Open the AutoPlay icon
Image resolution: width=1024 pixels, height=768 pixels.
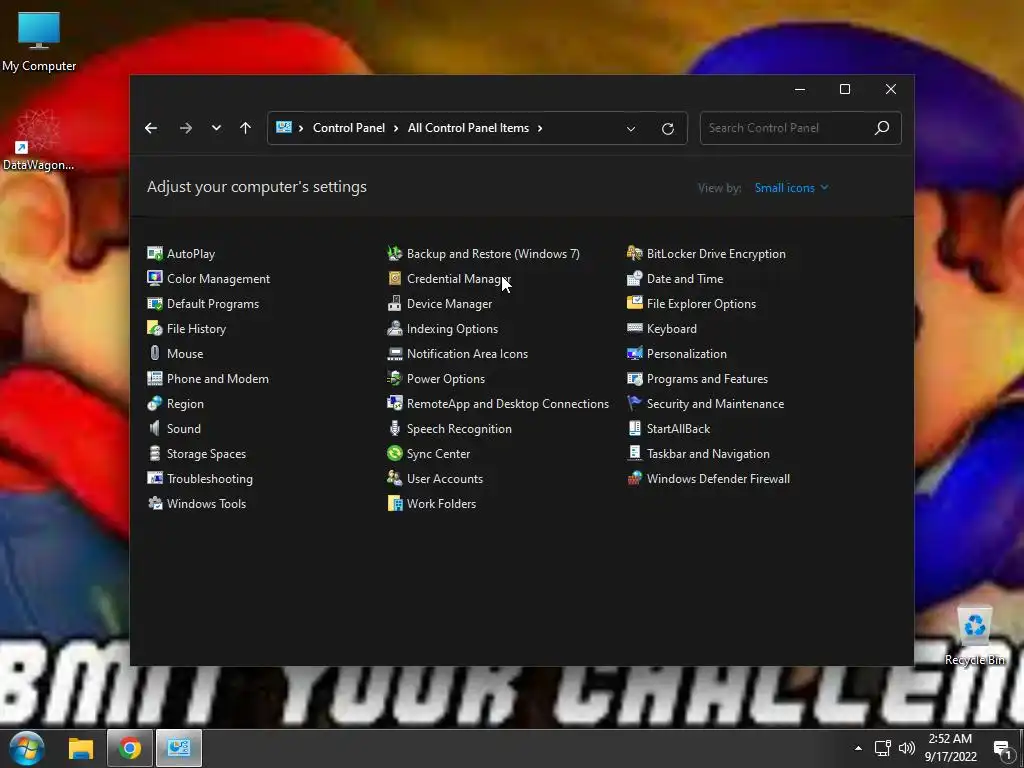155,253
